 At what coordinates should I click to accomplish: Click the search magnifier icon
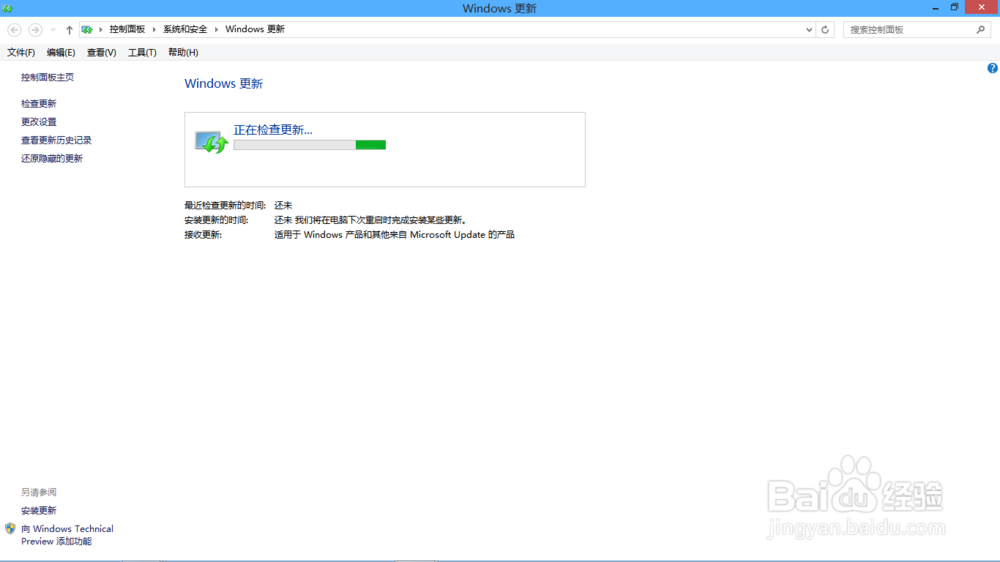click(980, 29)
